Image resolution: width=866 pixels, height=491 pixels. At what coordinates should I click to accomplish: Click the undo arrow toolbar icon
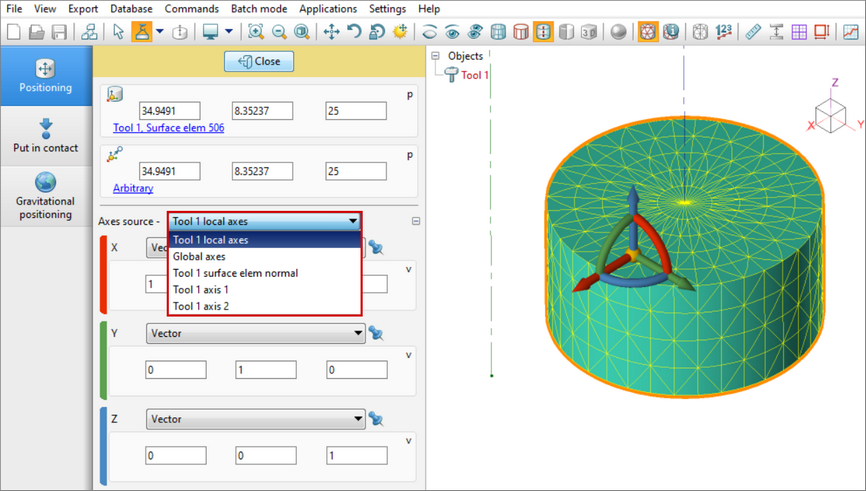tap(354, 32)
